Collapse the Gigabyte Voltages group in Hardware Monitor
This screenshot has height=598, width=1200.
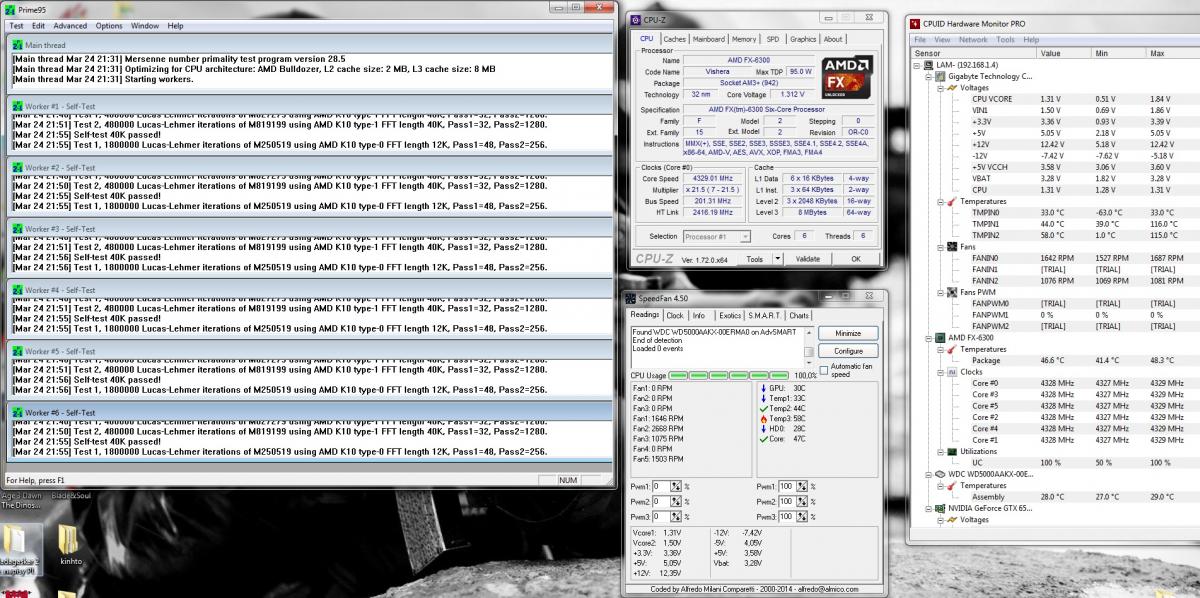click(x=939, y=87)
